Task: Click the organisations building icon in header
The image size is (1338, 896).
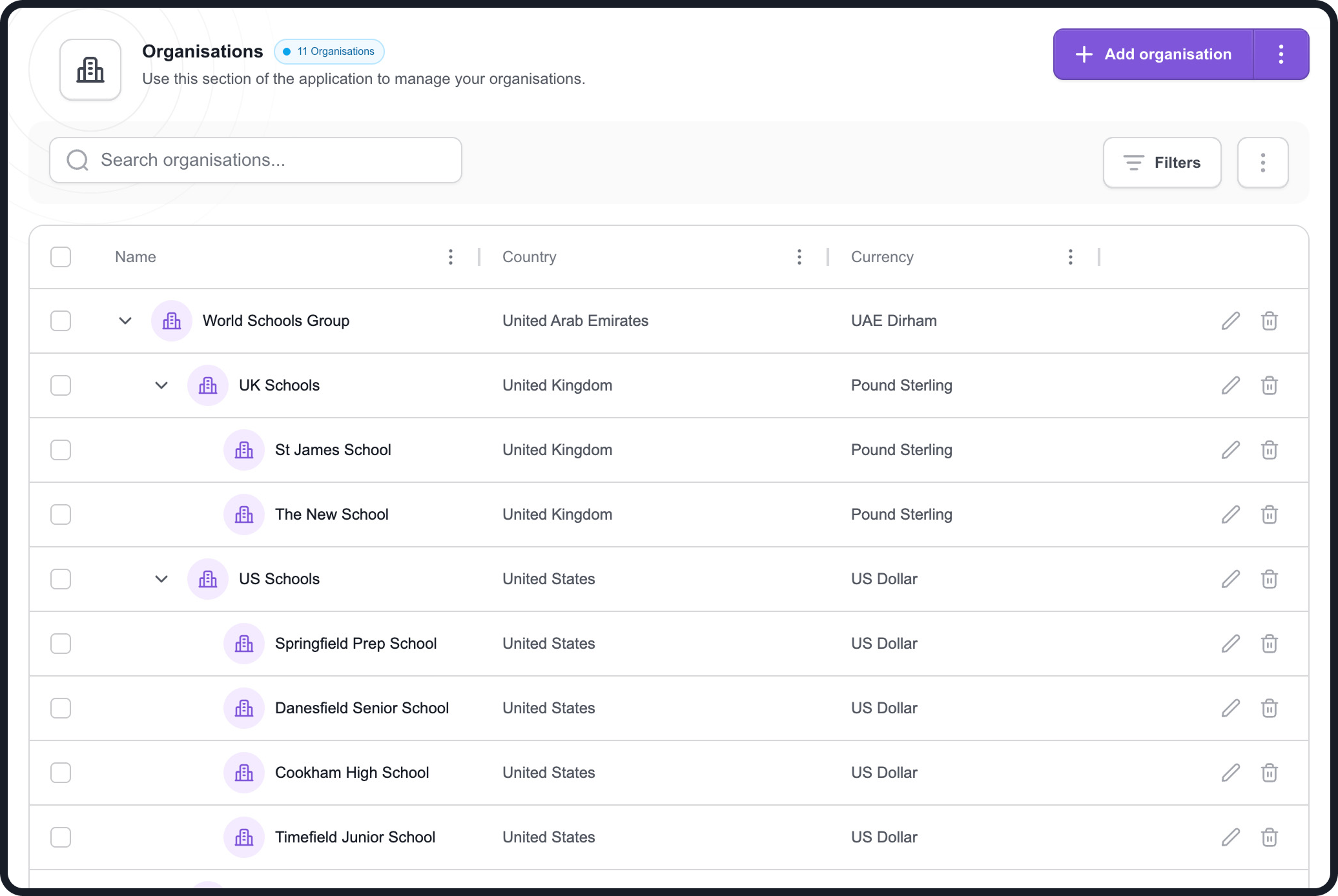Action: pyautogui.click(x=90, y=70)
